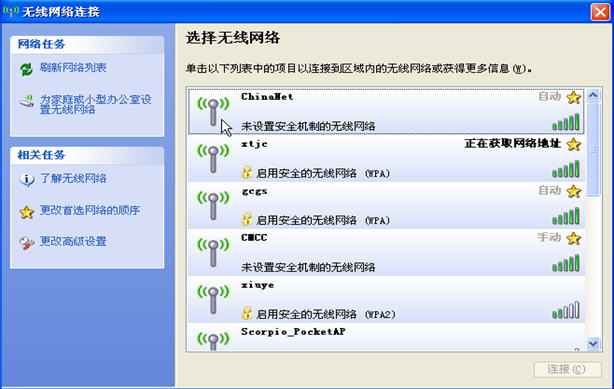Click the network list scroll up arrow
Screen dimensions: 614x389
point(593,95)
